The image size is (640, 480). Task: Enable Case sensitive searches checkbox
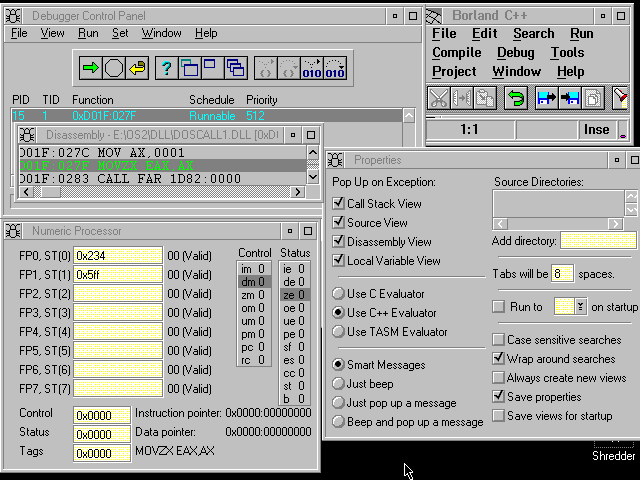pos(499,340)
